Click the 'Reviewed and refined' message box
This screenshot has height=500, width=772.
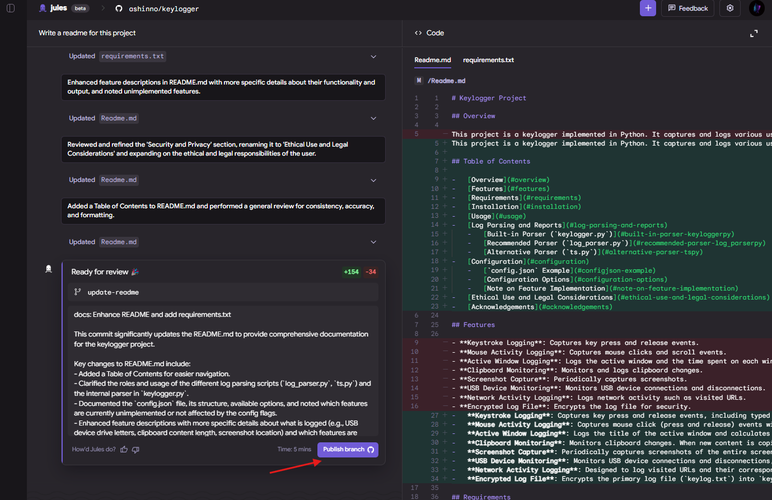[223, 149]
